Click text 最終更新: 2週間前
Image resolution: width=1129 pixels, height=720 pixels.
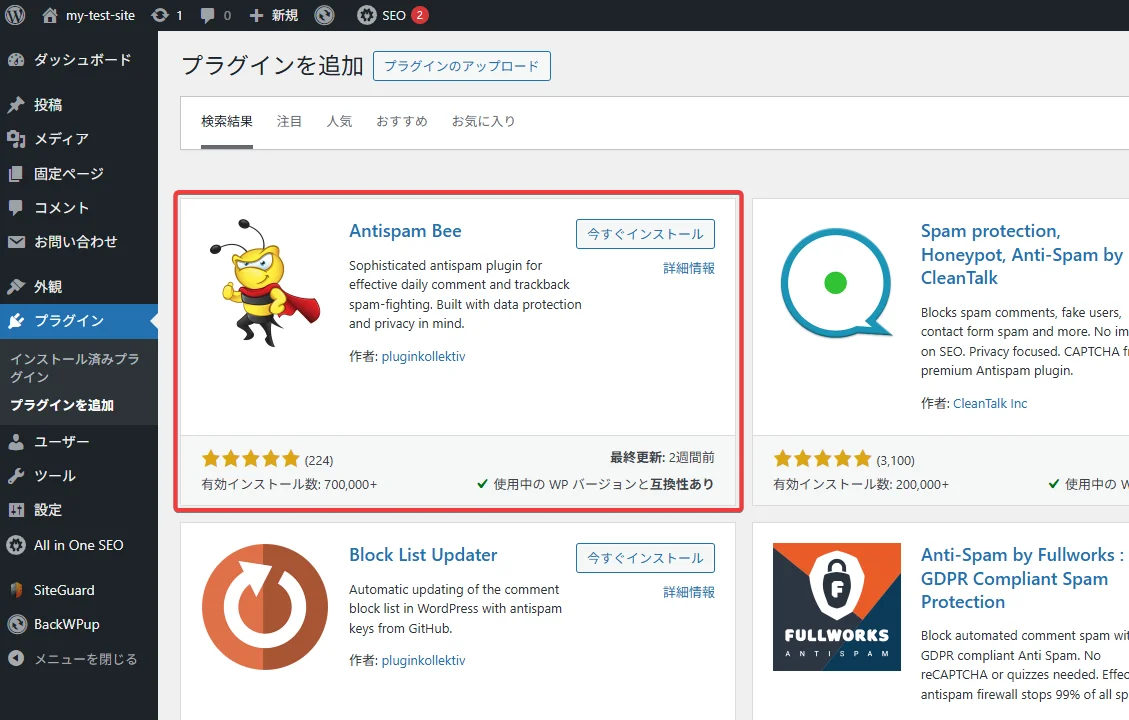click(x=662, y=457)
